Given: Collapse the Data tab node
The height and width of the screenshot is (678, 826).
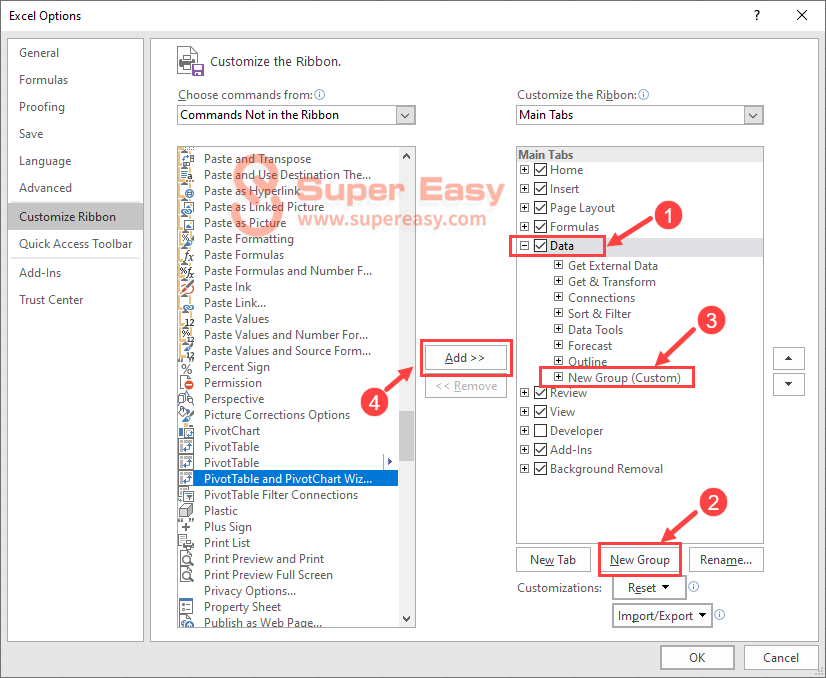Looking at the screenshot, I should (x=524, y=245).
